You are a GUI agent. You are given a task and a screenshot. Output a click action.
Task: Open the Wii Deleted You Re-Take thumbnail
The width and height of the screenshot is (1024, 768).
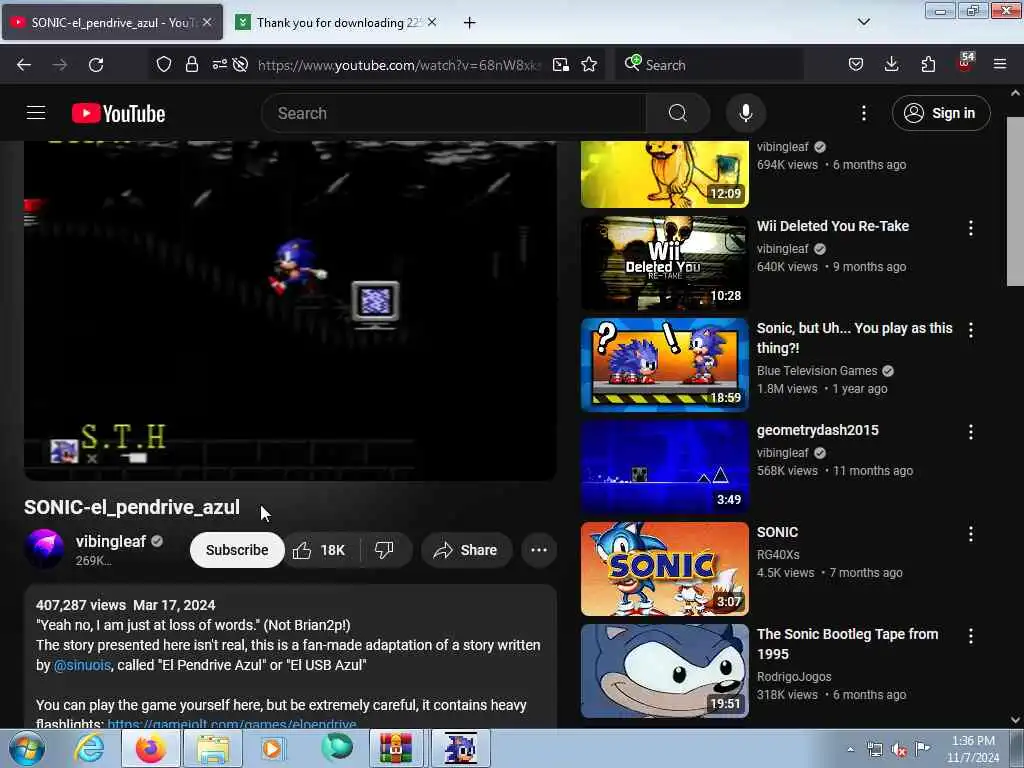pos(665,263)
